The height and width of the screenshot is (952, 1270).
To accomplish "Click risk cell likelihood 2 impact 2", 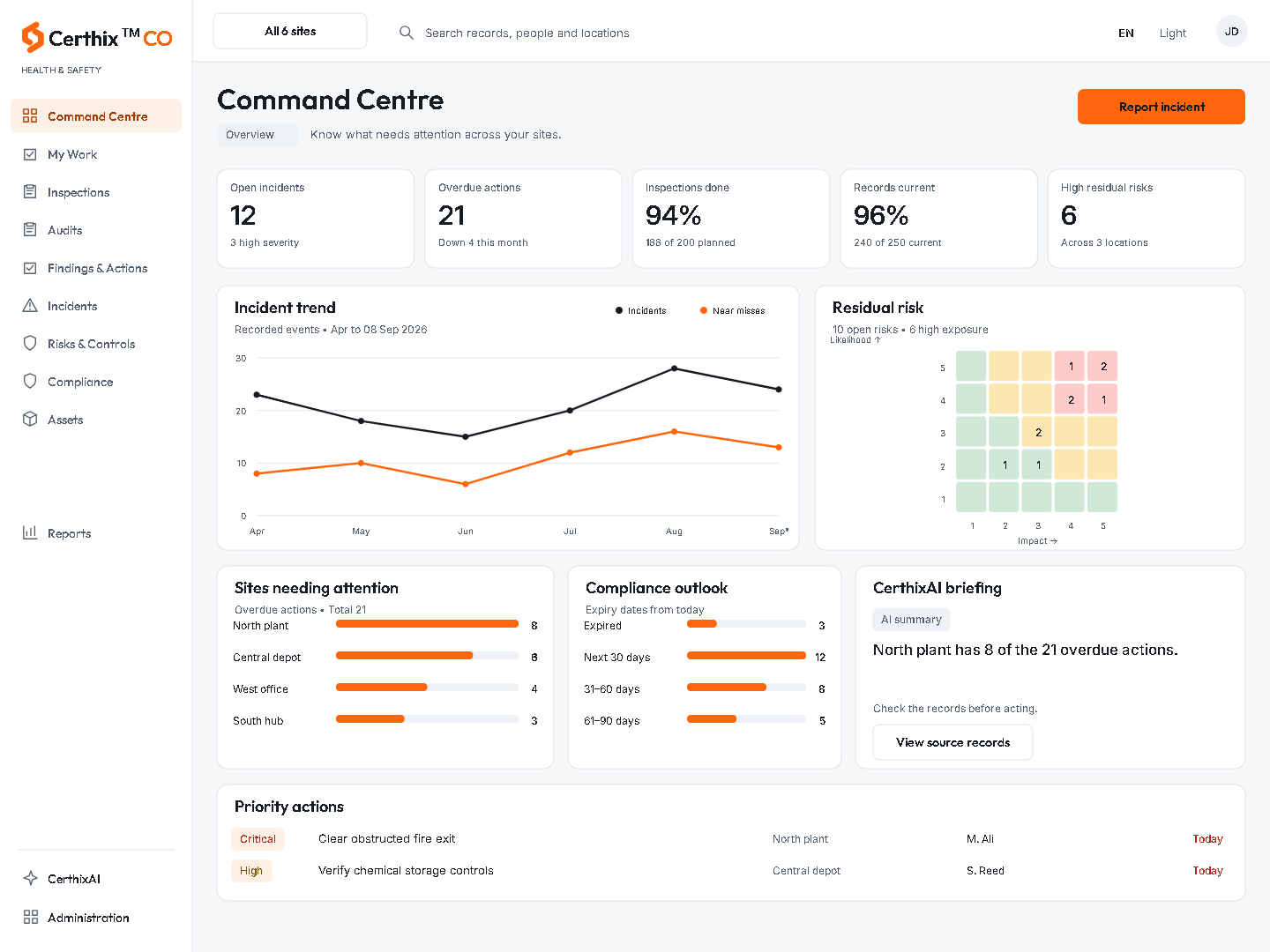I will coord(1004,465).
